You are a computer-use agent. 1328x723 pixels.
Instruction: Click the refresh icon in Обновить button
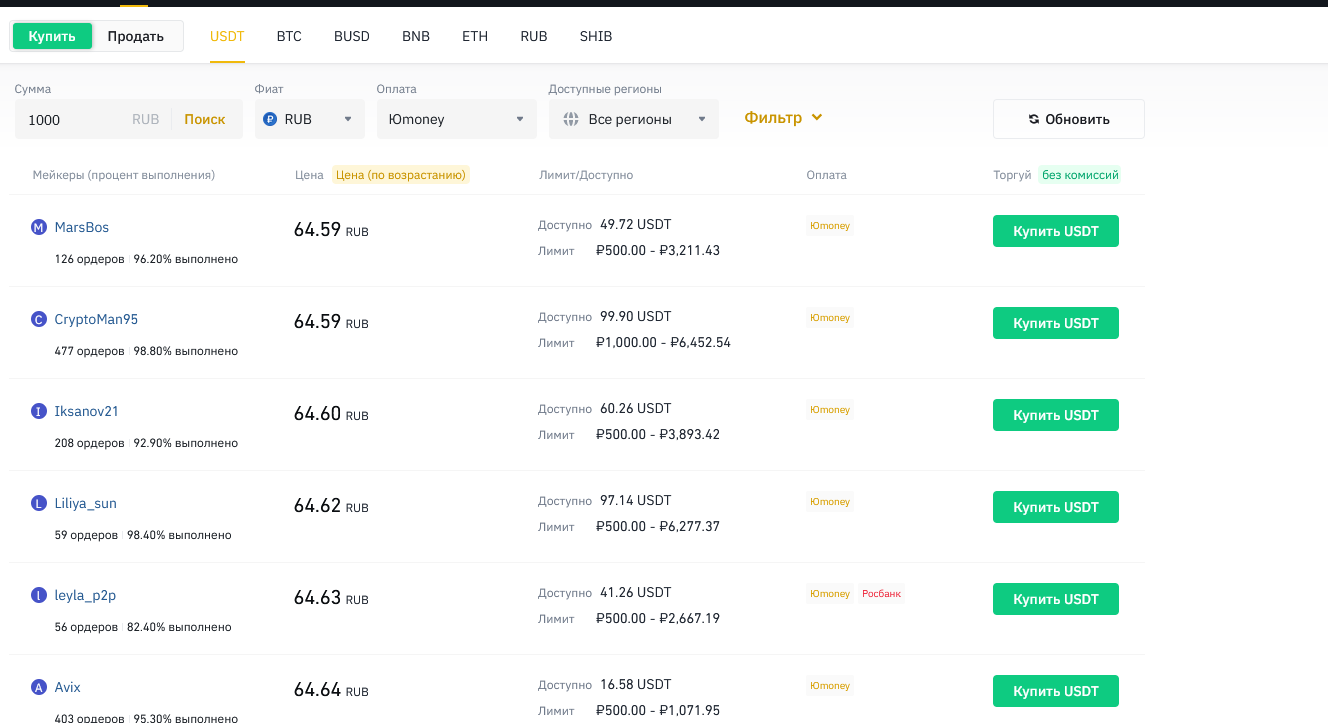pyautogui.click(x=1034, y=119)
